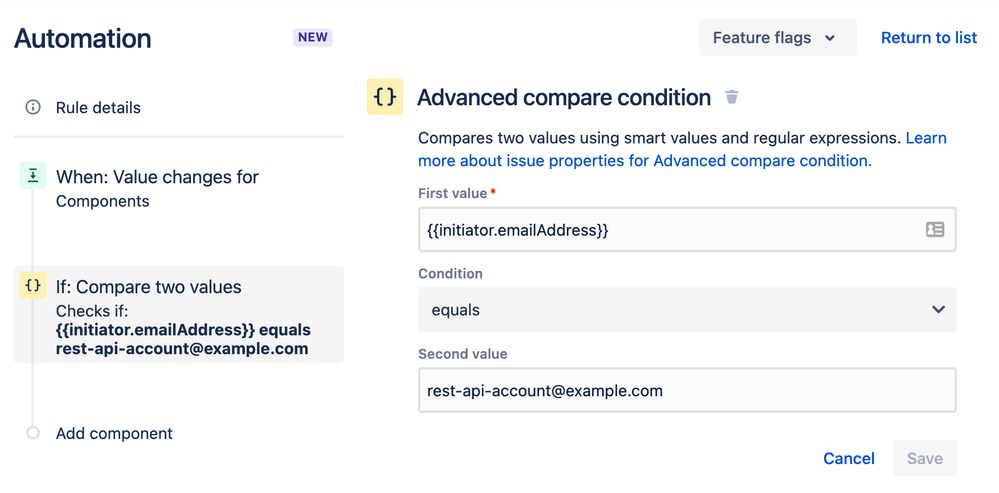Click the yellow braces icon in rule sidebar
The height and width of the screenshot is (493, 999).
tap(33, 286)
